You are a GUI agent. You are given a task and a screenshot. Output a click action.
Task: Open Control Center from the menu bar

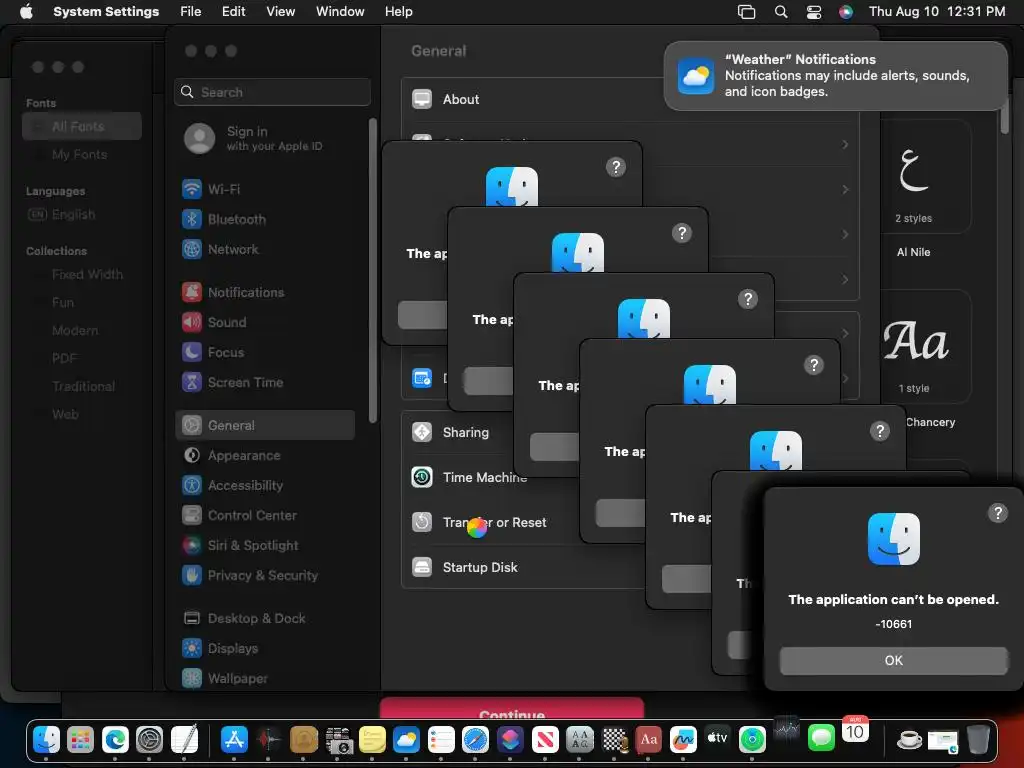click(x=814, y=12)
